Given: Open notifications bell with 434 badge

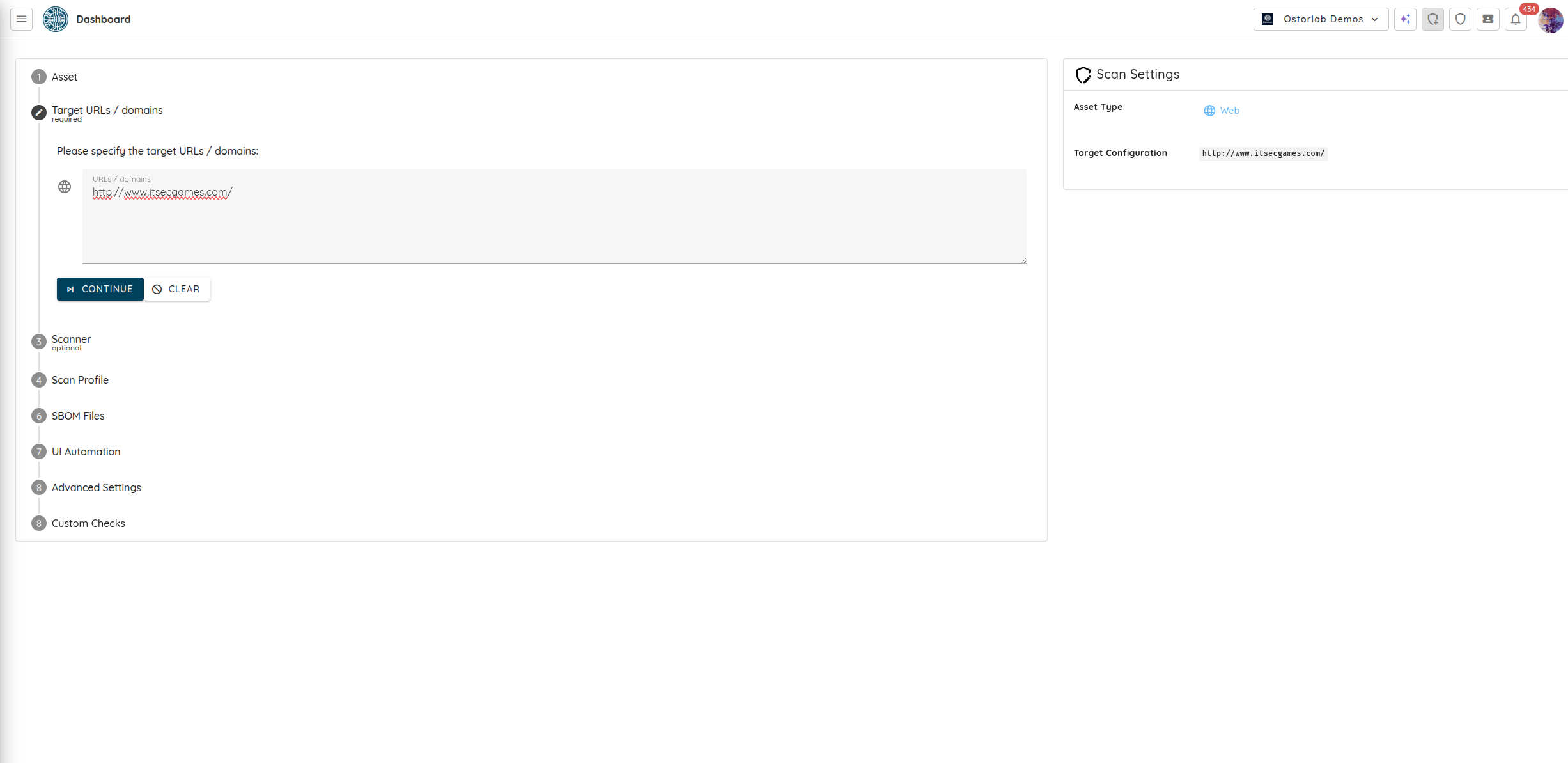Looking at the screenshot, I should point(1516,19).
